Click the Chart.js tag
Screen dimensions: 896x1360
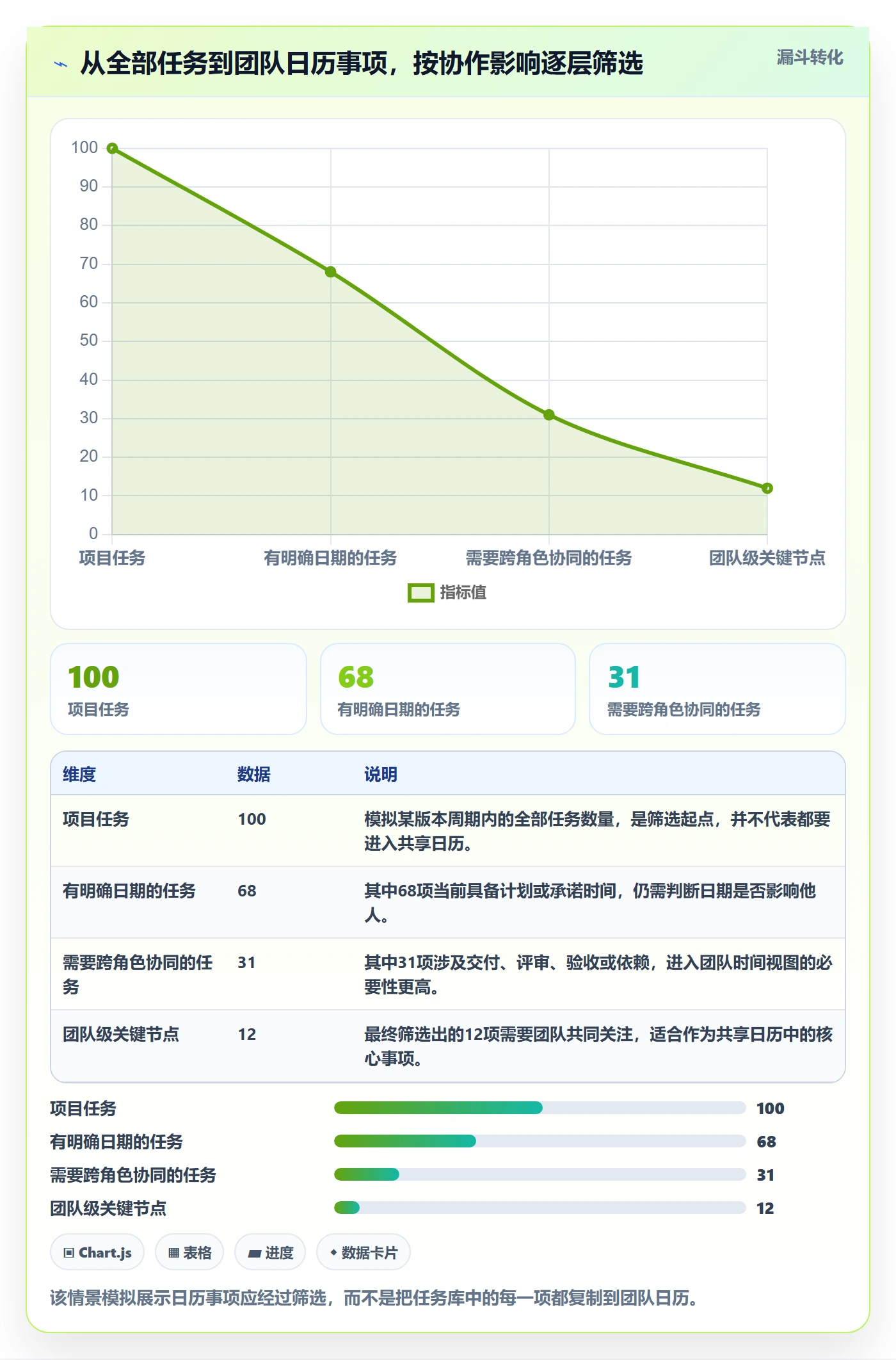pos(97,1252)
